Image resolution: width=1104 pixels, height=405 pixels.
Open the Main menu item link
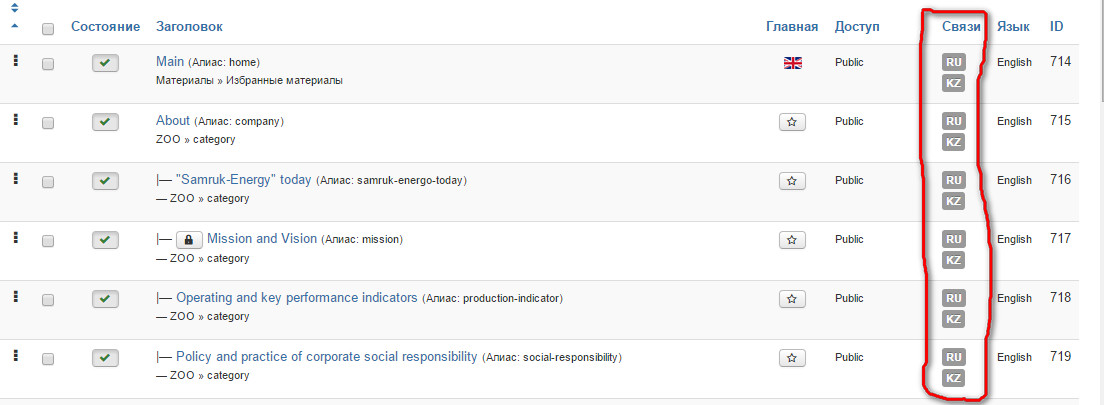pos(170,62)
